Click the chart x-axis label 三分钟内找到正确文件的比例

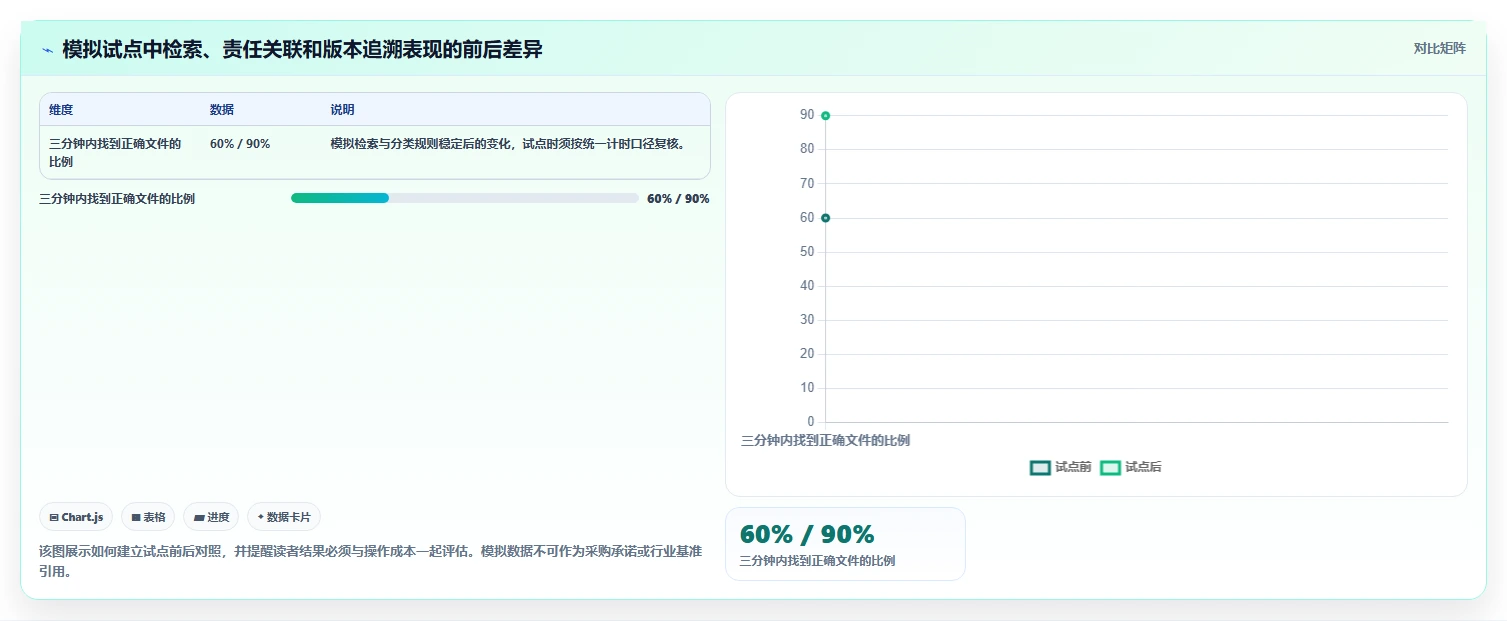coord(825,440)
